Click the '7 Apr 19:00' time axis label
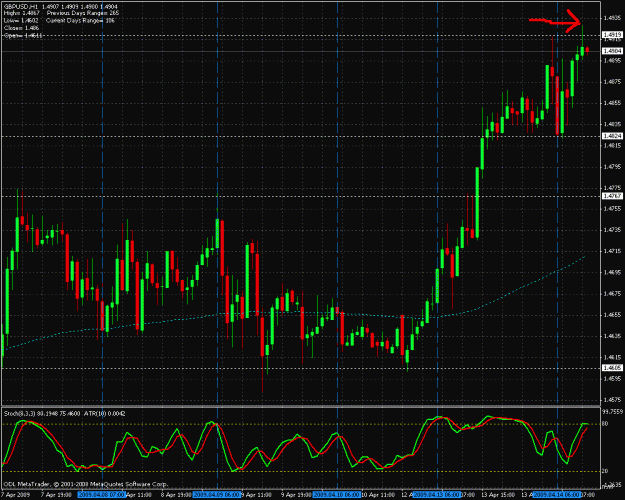Screen dimensions: 625x500 click(54, 495)
